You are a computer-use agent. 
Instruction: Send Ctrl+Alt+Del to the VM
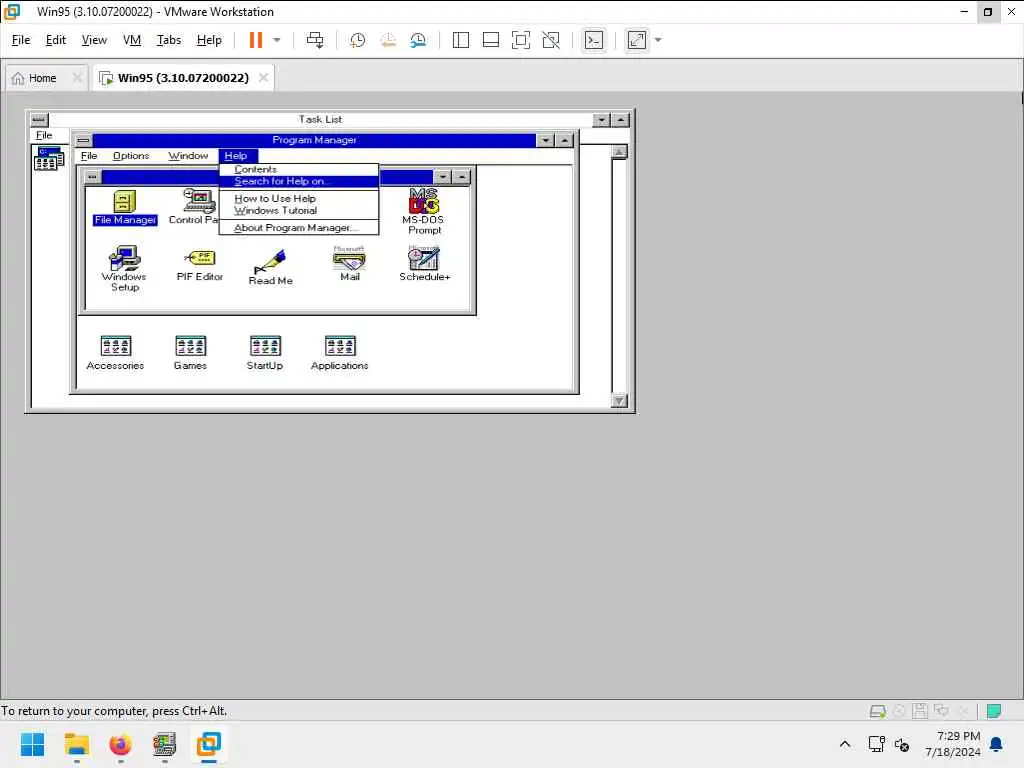[x=315, y=40]
